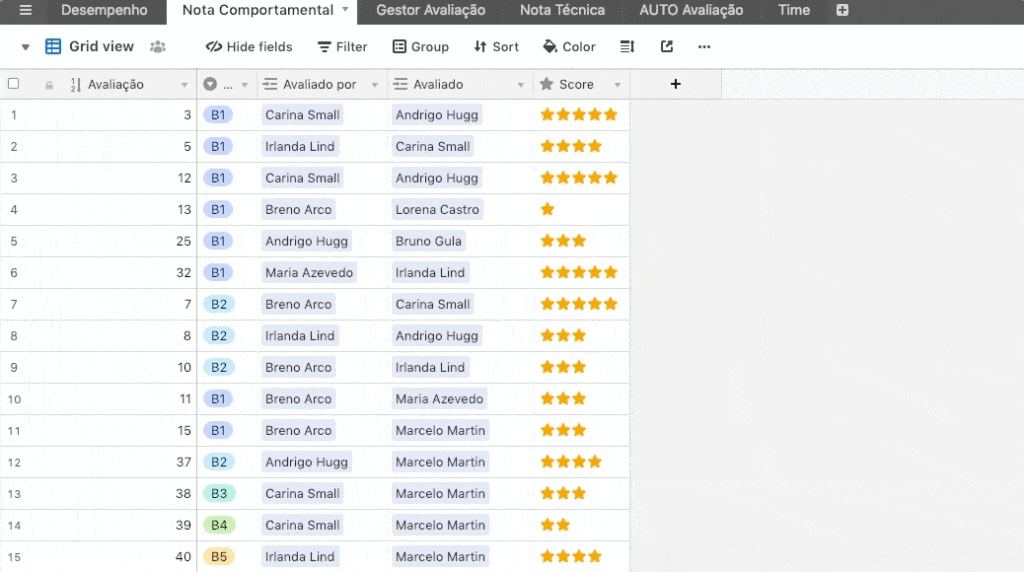This screenshot has width=1024, height=572.
Task: Open the more options ellipsis
Action: pos(704,46)
